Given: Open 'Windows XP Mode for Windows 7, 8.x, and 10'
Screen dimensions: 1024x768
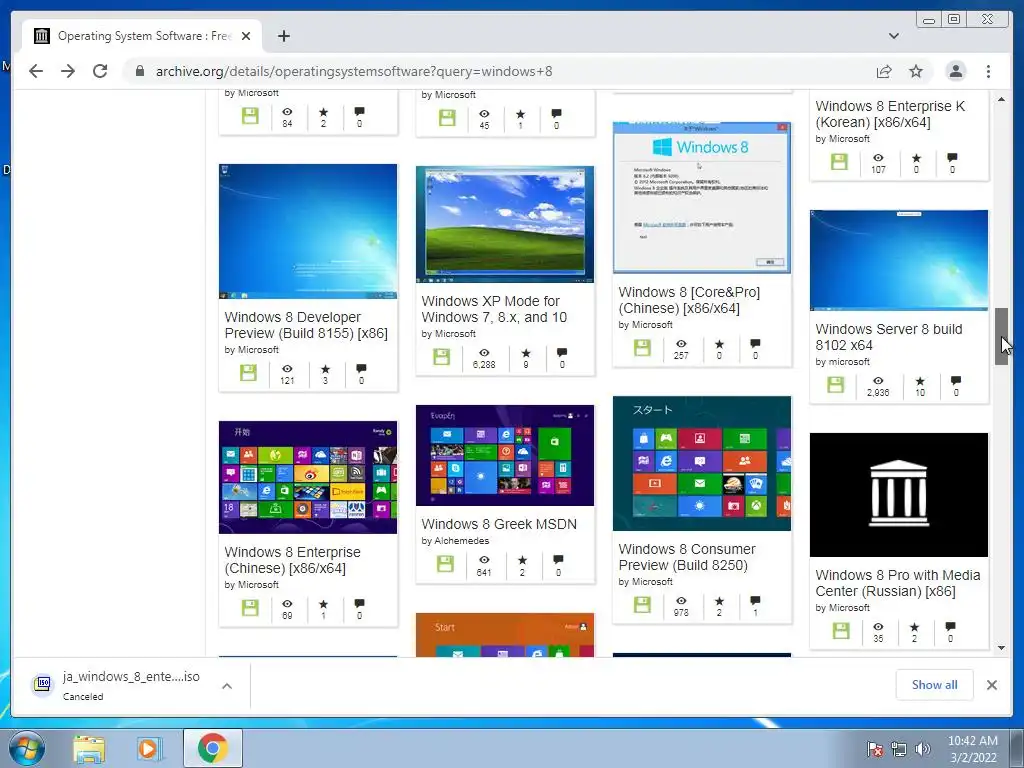Looking at the screenshot, I should coord(494,309).
